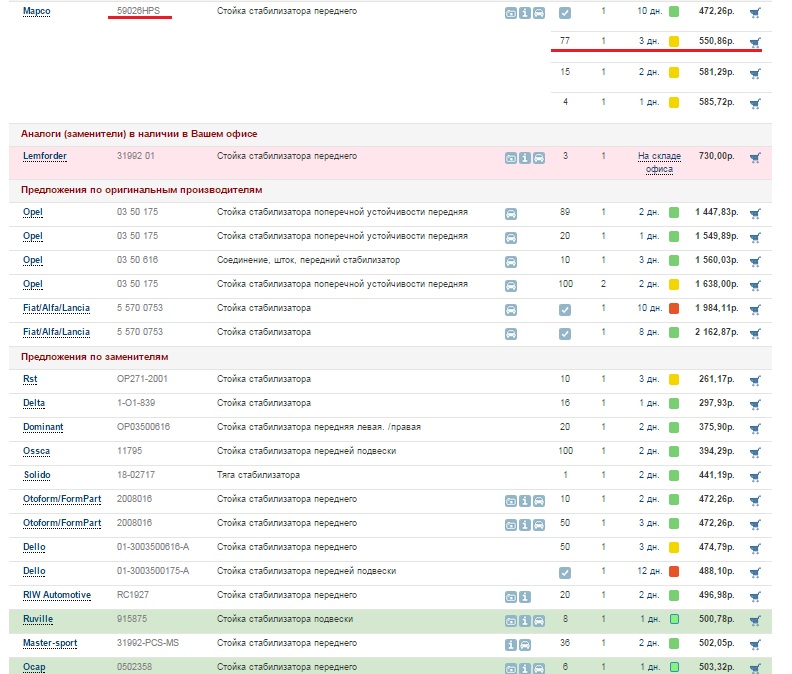Screen dimensions: 792x674
Task: Open the Dominant brand link
Action: coord(43,428)
